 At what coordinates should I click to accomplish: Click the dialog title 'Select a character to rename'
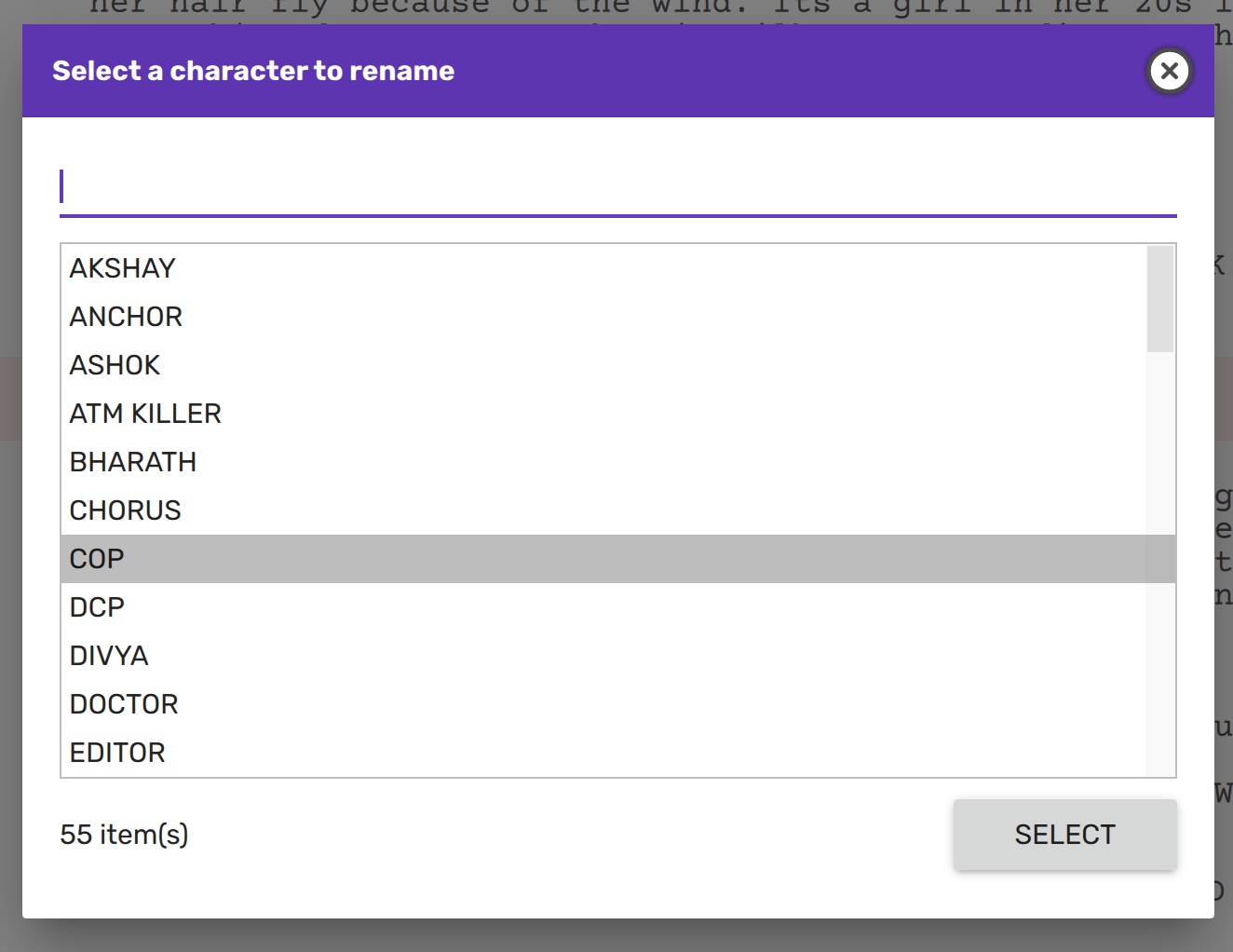click(x=253, y=71)
